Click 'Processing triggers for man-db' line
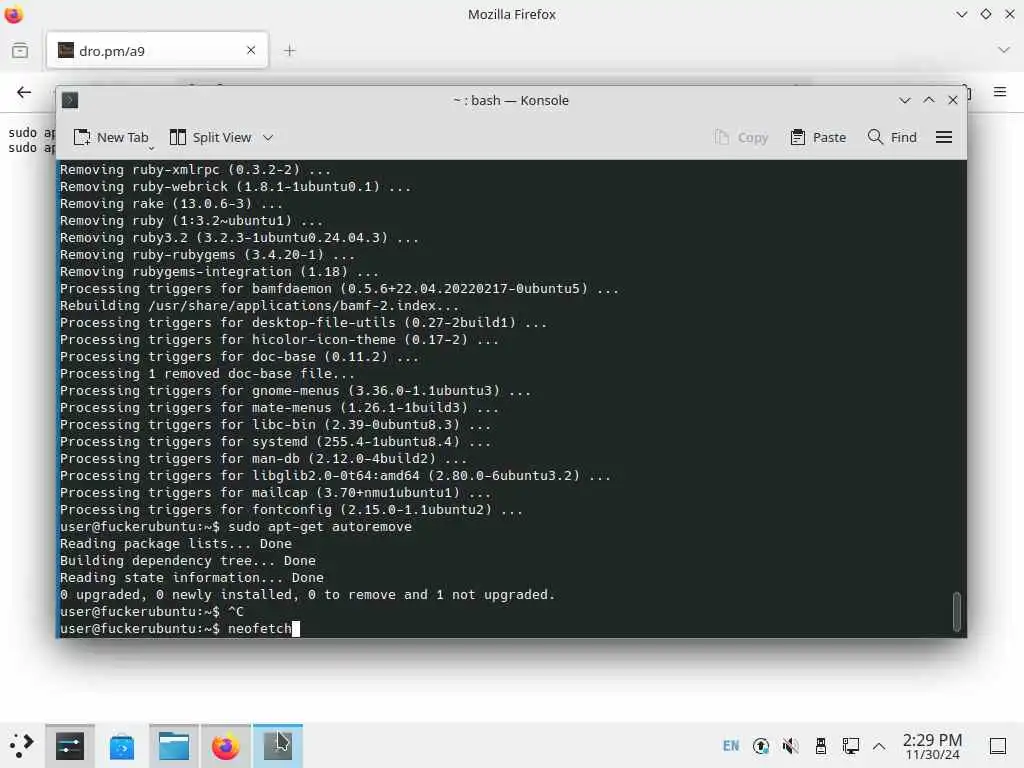Image resolution: width=1024 pixels, height=768 pixels. coord(263,458)
